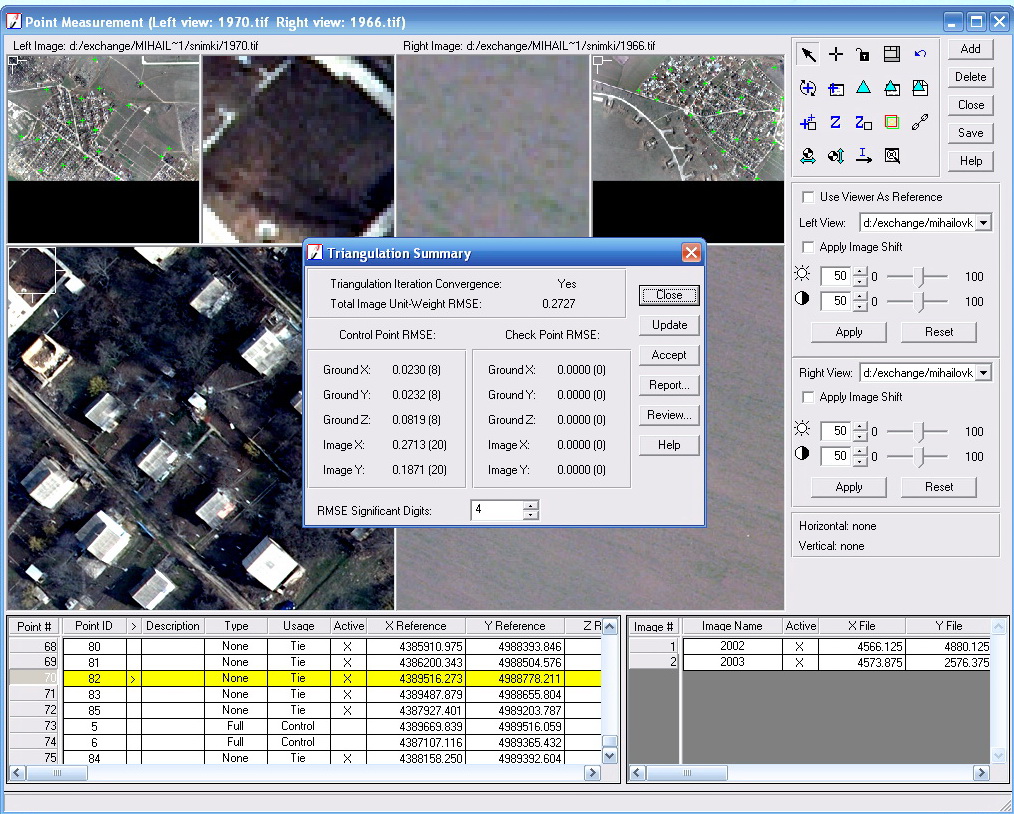Click the open padlock keep tool icon
The image size is (1014, 814).
pyautogui.click(x=863, y=55)
